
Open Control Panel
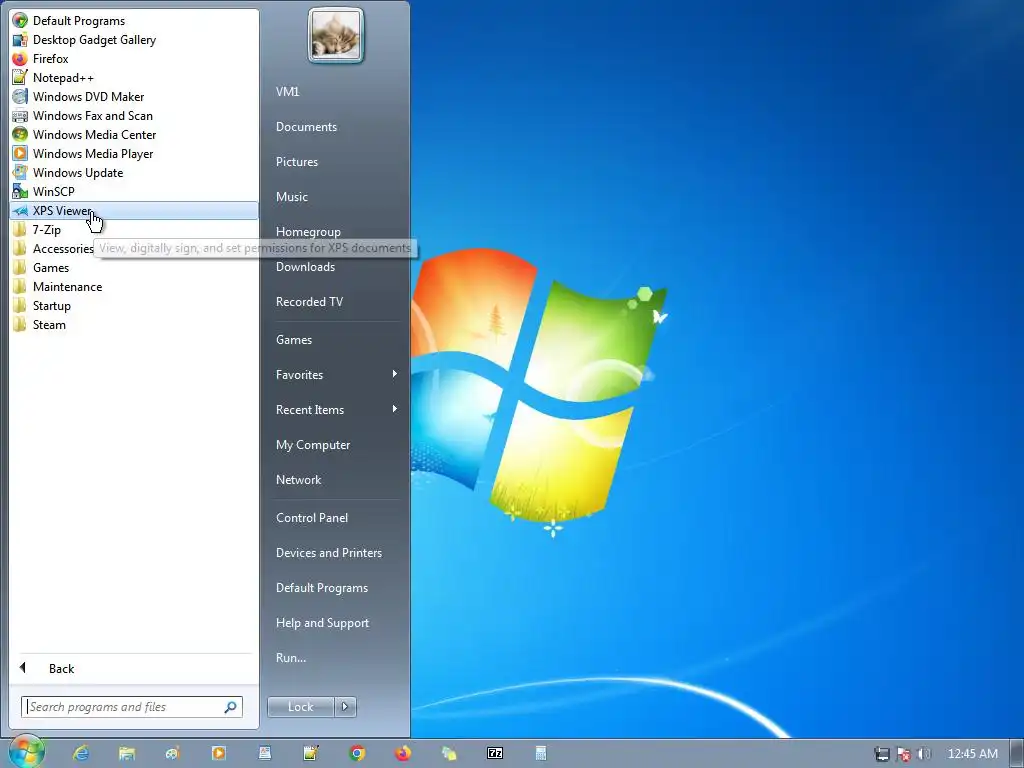[334, 518]
